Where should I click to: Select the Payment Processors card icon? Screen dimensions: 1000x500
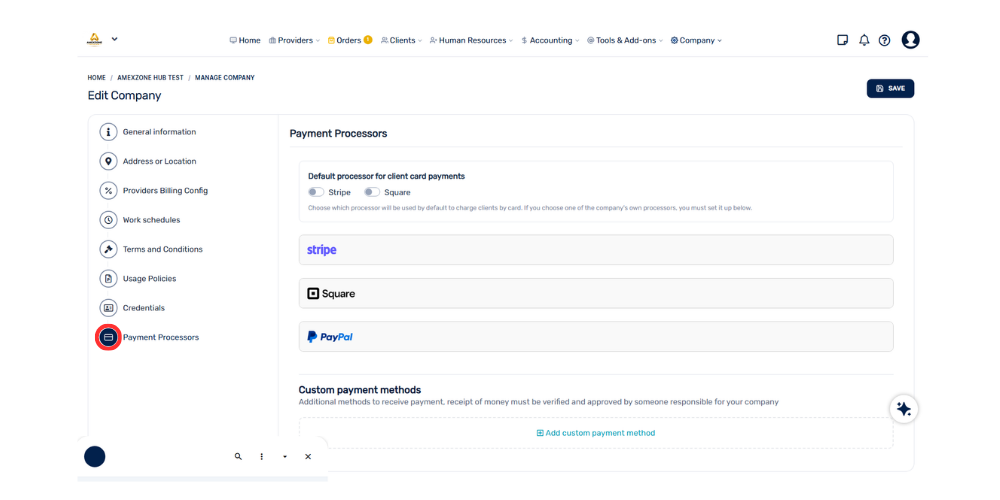[108, 337]
